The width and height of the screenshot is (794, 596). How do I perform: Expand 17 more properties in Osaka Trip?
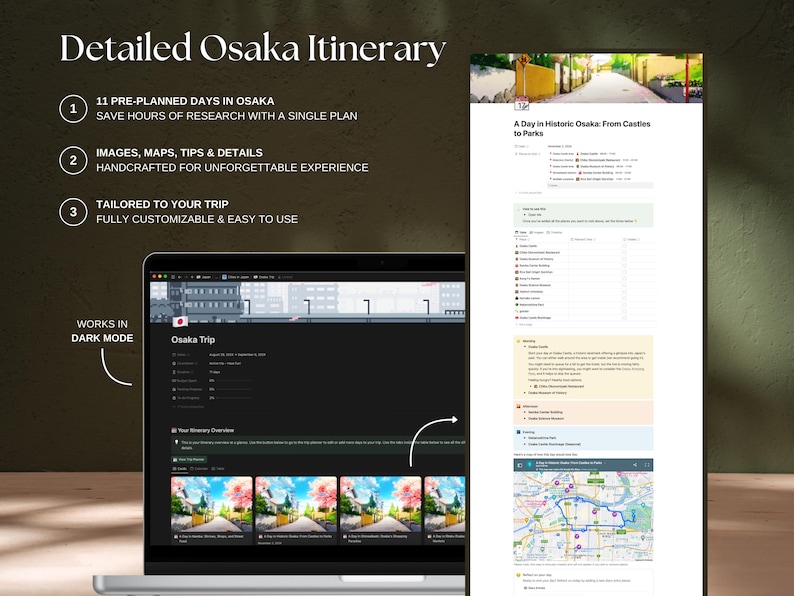(189, 407)
